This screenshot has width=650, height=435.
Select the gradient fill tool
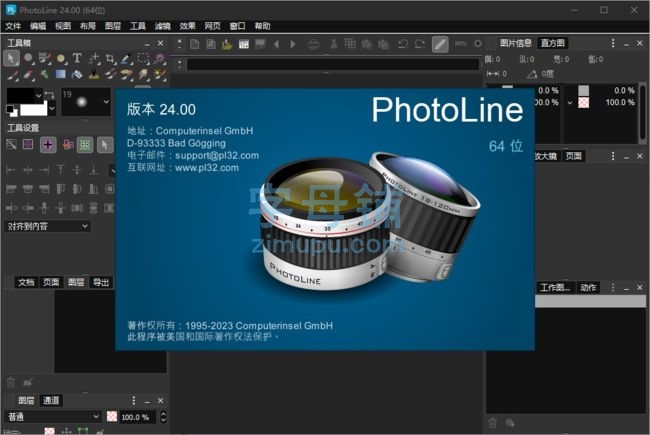tap(61, 74)
